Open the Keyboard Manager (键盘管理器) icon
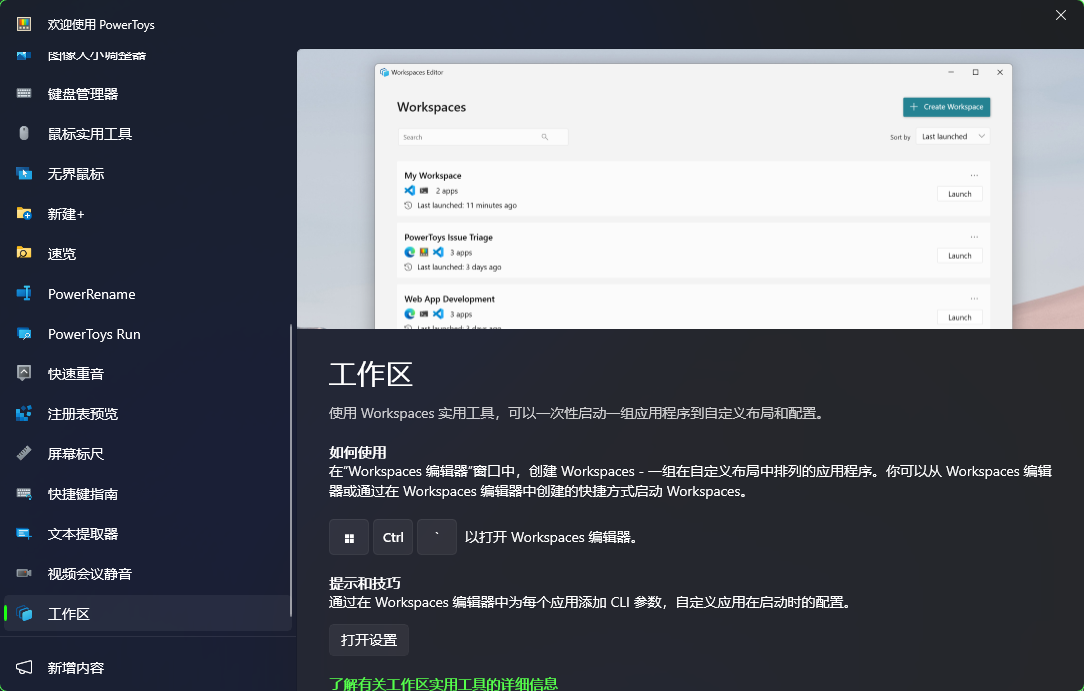Viewport: 1084px width, 691px height. coord(24,93)
